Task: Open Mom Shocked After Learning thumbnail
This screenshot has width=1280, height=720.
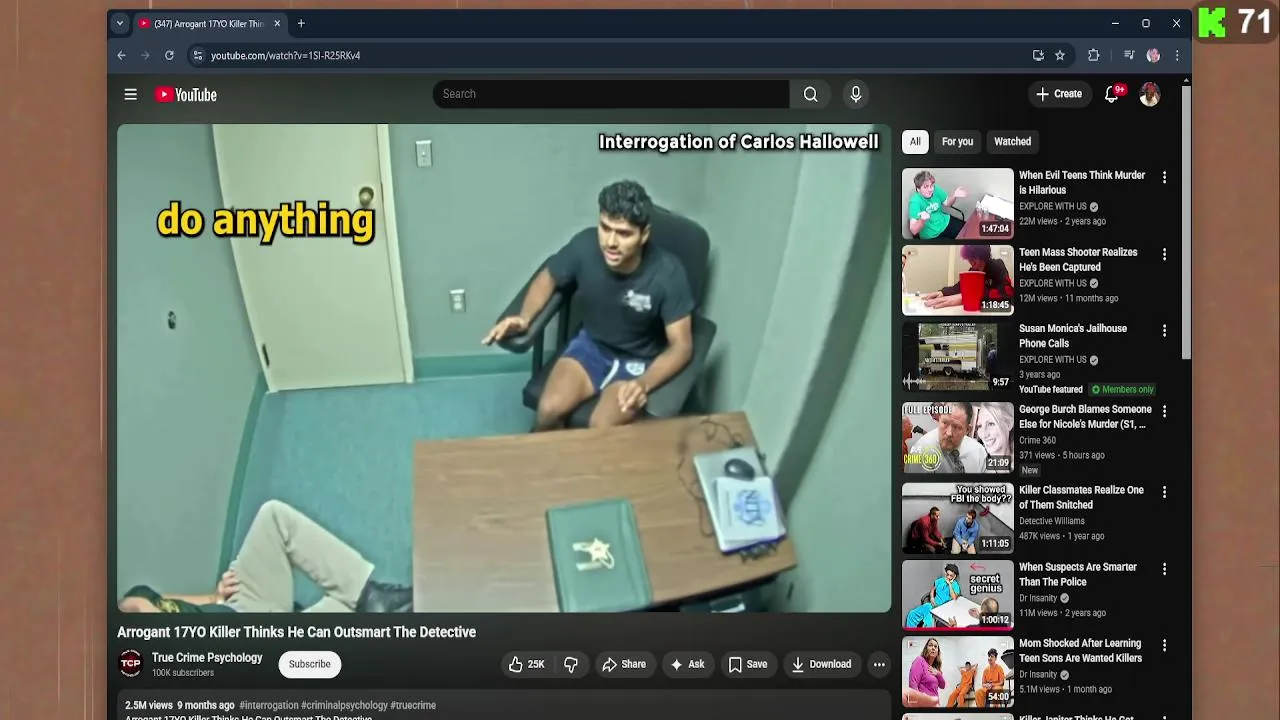Action: point(957,672)
